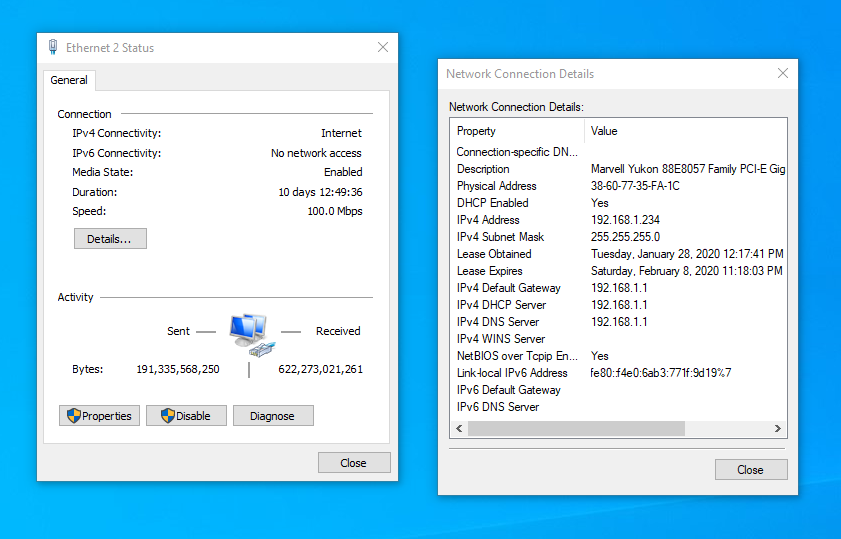841x539 pixels.
Task: Run Diagnose on the connection
Action: tap(273, 416)
